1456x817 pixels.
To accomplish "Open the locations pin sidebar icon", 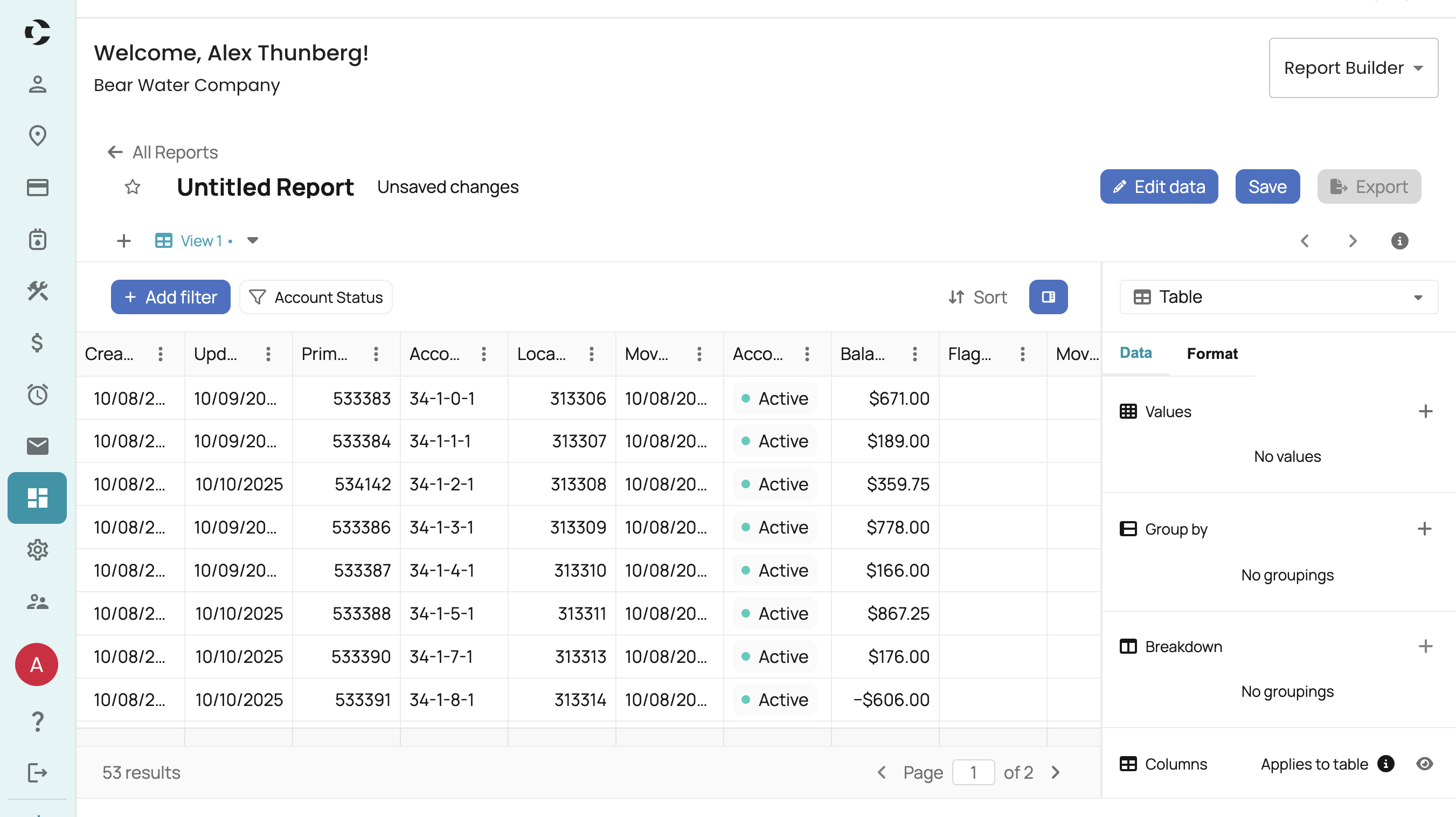I will (x=37, y=136).
